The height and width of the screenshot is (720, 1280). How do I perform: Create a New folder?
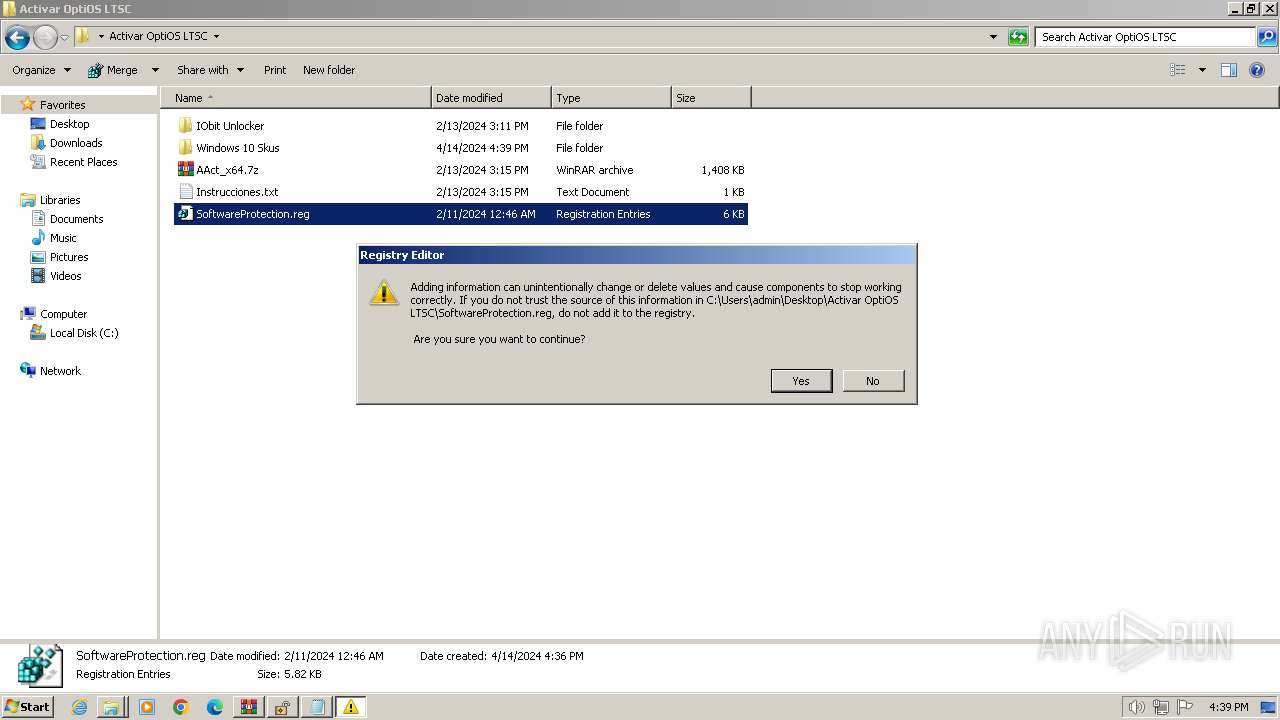329,70
